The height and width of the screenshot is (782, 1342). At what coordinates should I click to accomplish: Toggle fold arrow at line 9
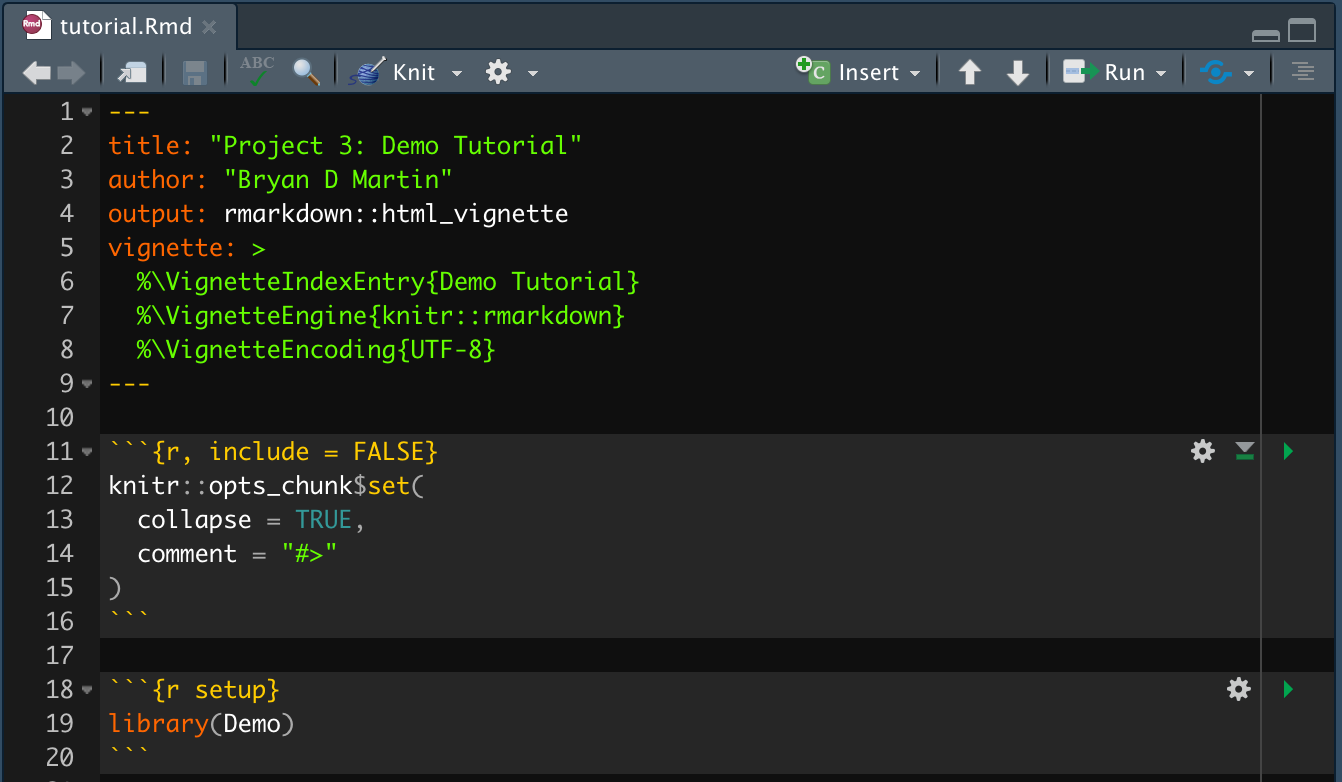pos(88,384)
